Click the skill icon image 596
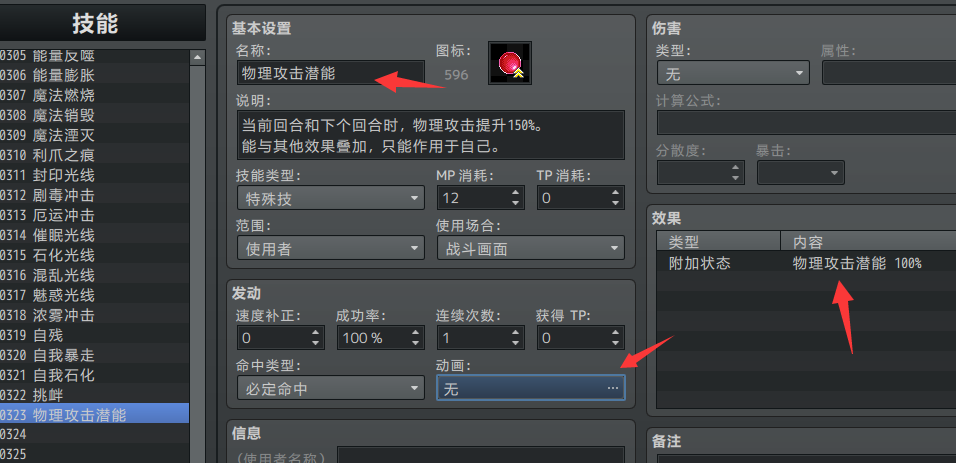The width and height of the screenshot is (956, 463). [510, 63]
